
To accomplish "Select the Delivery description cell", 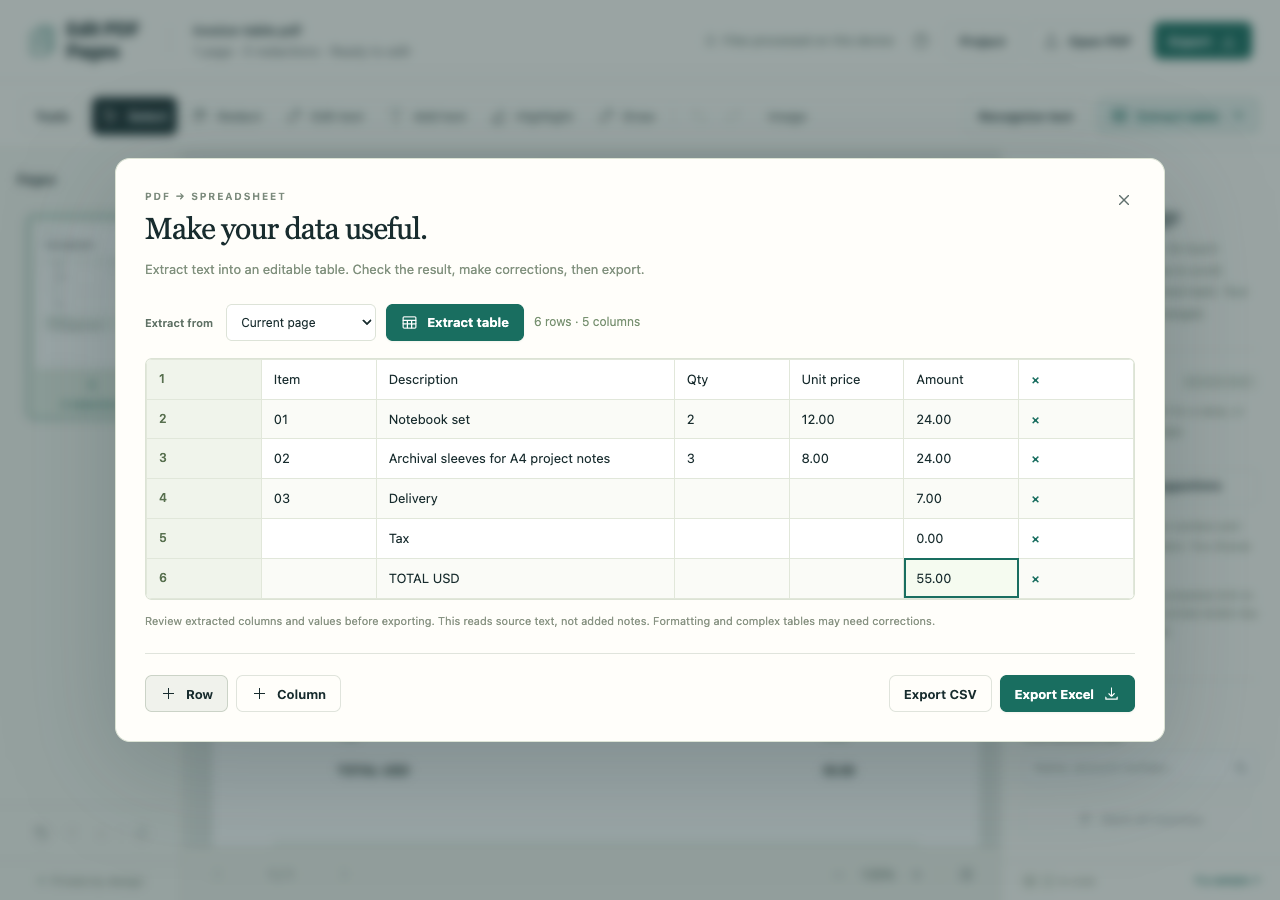I will pos(525,498).
